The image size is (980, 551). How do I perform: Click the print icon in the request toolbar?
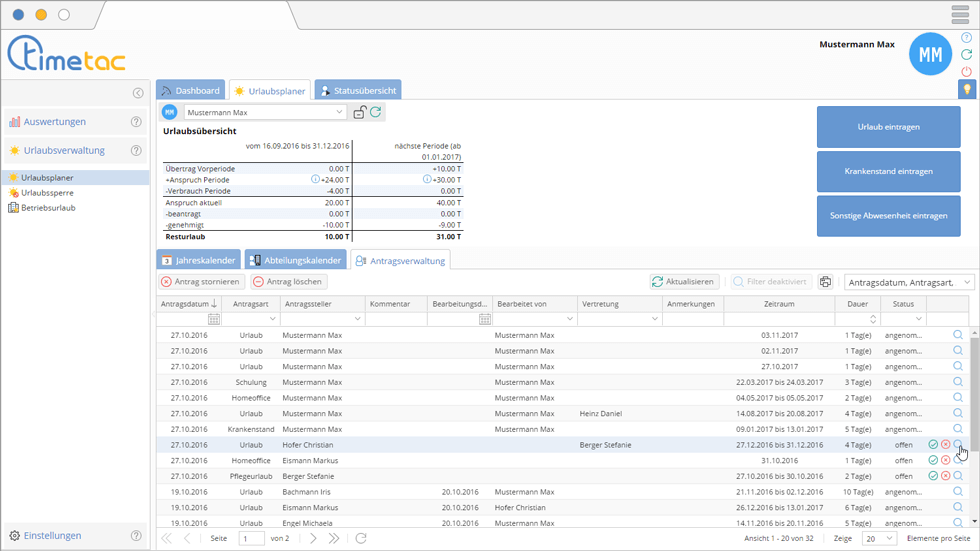click(x=825, y=282)
